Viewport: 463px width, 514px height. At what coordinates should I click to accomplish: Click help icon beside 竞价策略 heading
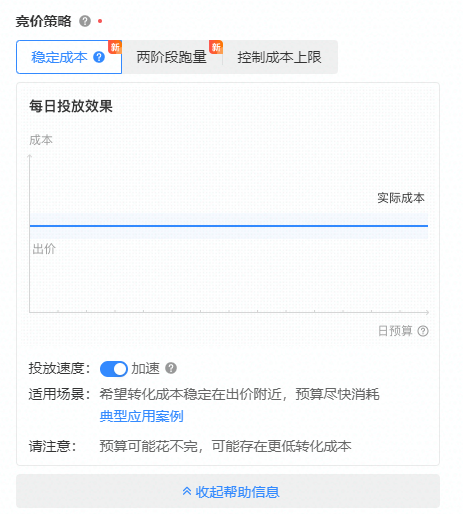coord(85,21)
